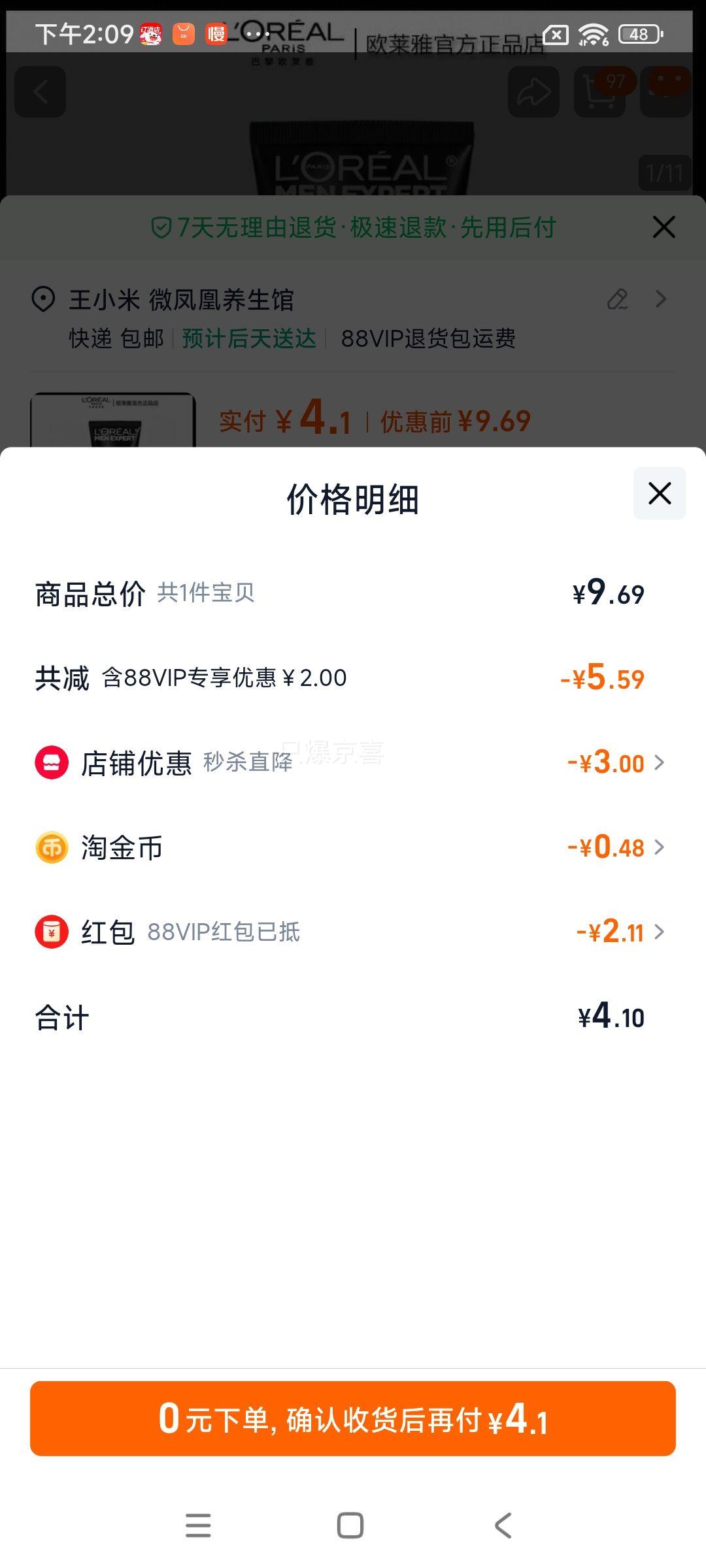Tap the edit pencil icon beside address
Screen dimensions: 706x1568
pyautogui.click(x=618, y=299)
